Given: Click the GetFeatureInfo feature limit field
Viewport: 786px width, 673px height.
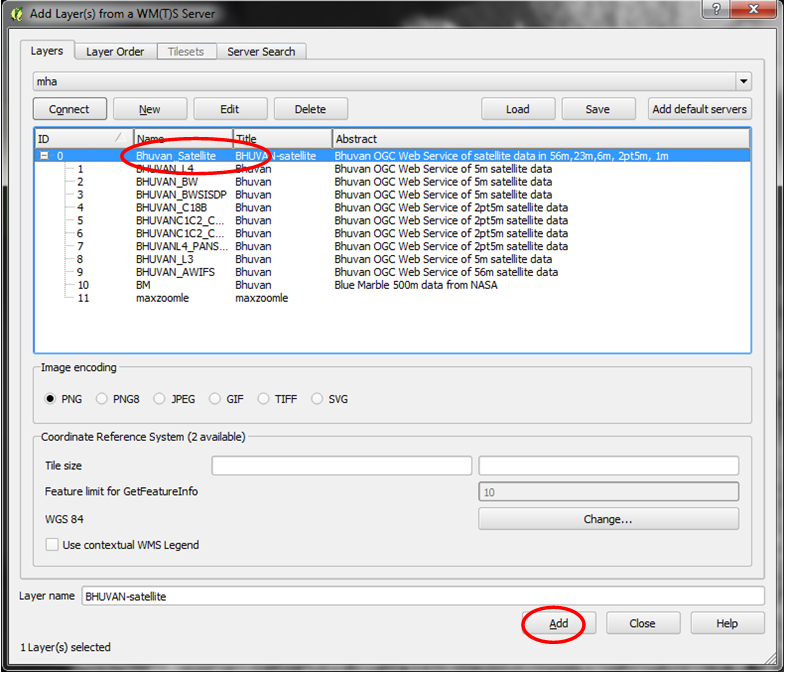Looking at the screenshot, I should (609, 492).
